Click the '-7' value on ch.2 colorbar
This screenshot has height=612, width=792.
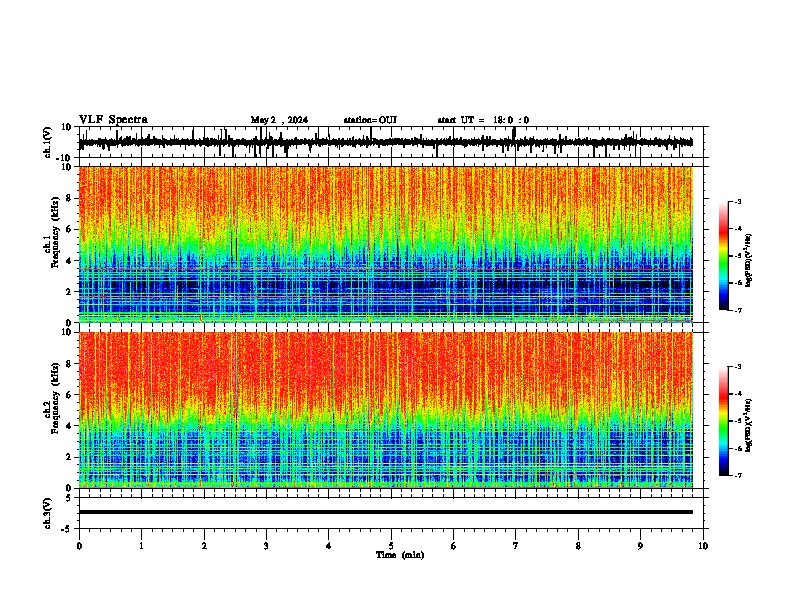(738, 476)
